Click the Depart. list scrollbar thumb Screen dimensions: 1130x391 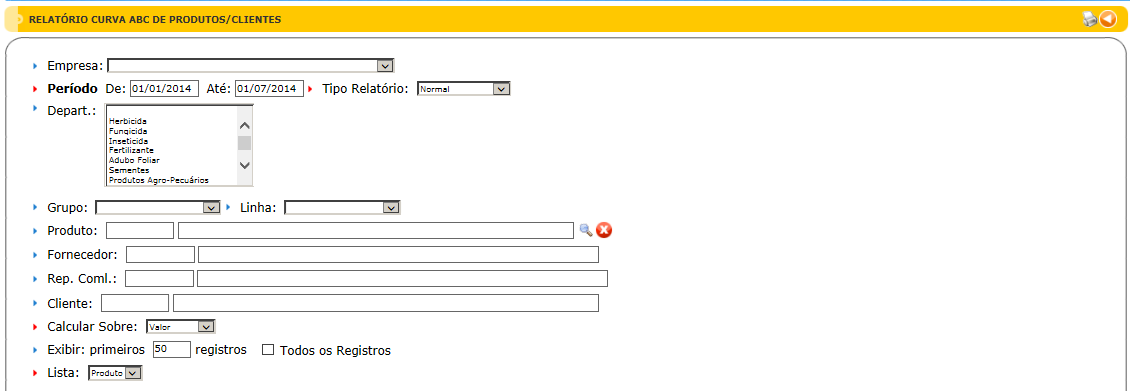point(245,143)
